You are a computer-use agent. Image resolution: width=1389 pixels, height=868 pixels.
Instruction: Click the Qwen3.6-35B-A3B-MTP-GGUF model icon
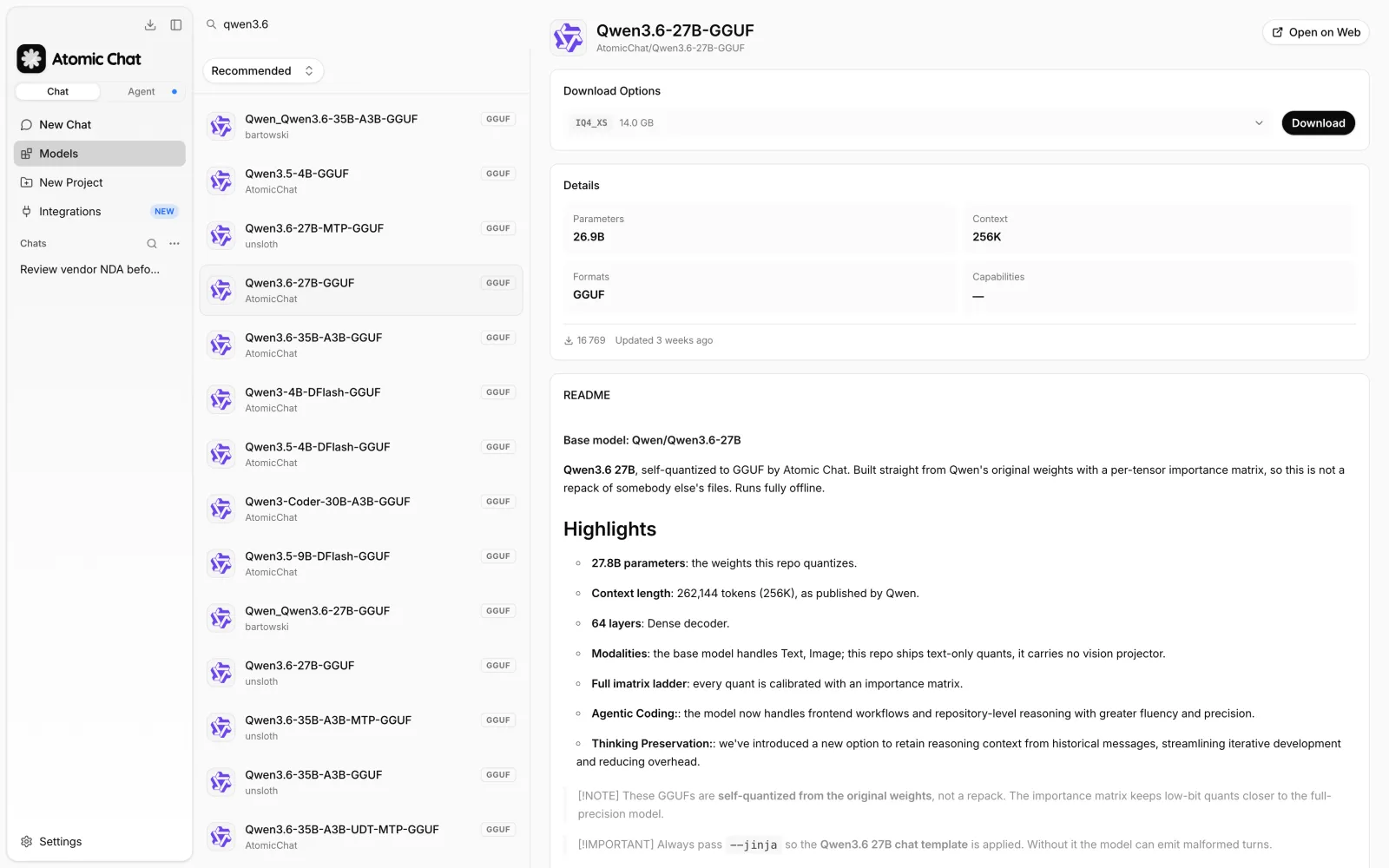[x=221, y=727]
